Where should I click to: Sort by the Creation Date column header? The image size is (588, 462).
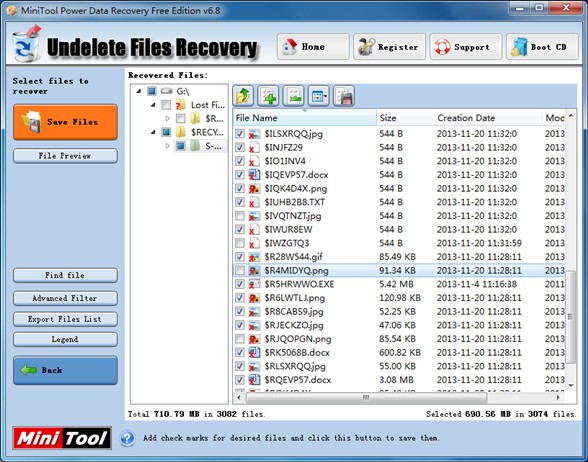[x=488, y=118]
